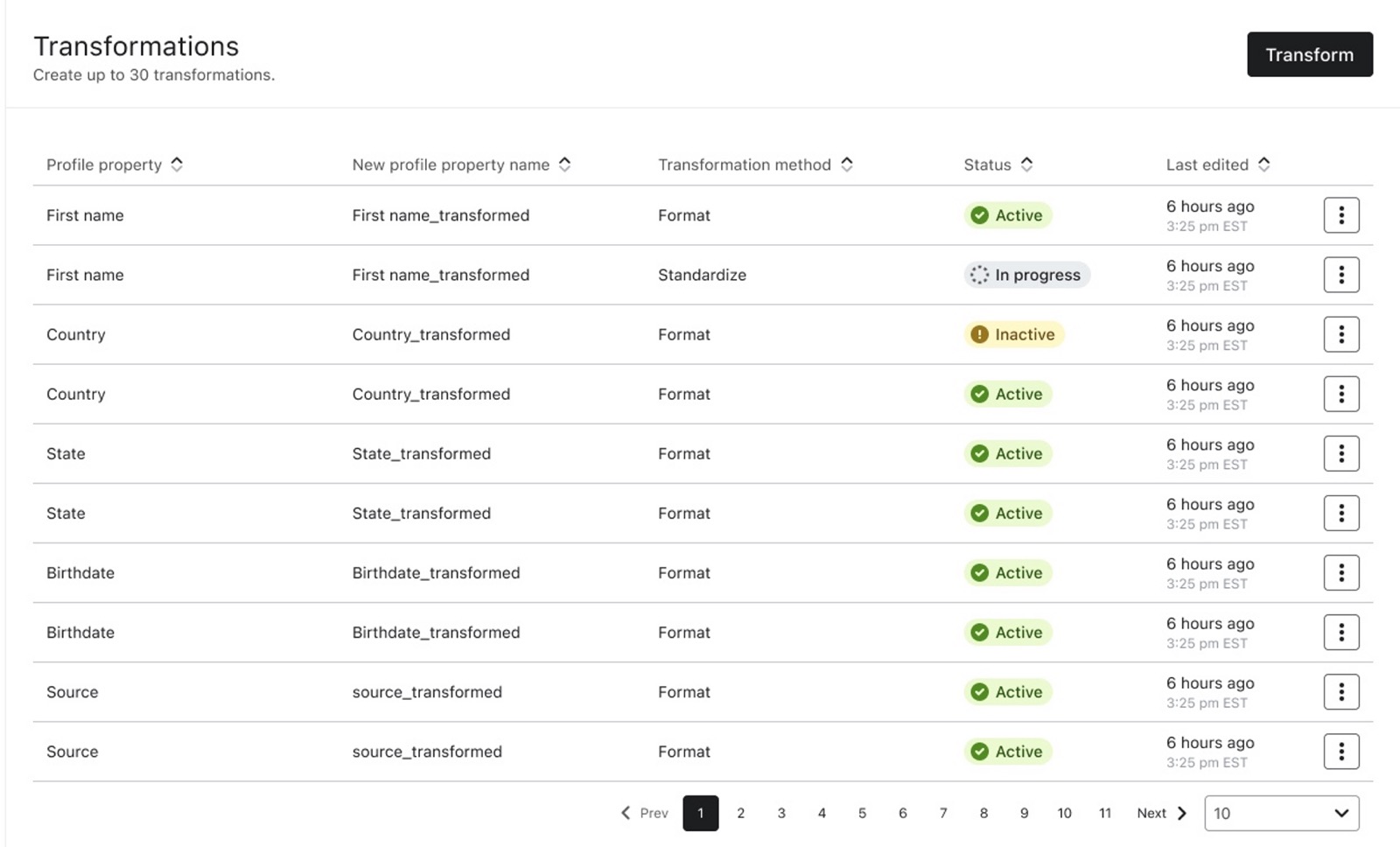The height and width of the screenshot is (847, 1400).
Task: Click the warning icon in the Inactive status badge
Action: (x=979, y=334)
